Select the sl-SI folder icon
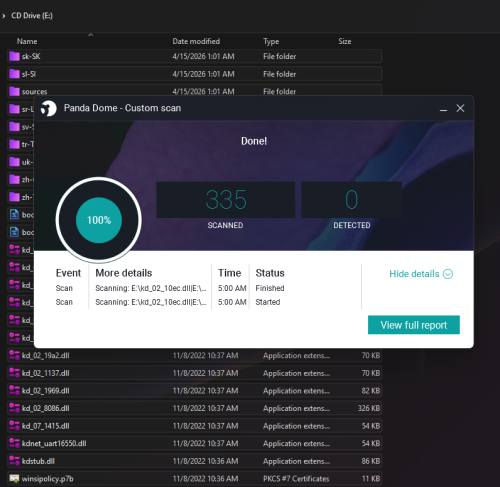Image resolution: width=500 pixels, height=487 pixels. pos(14,74)
